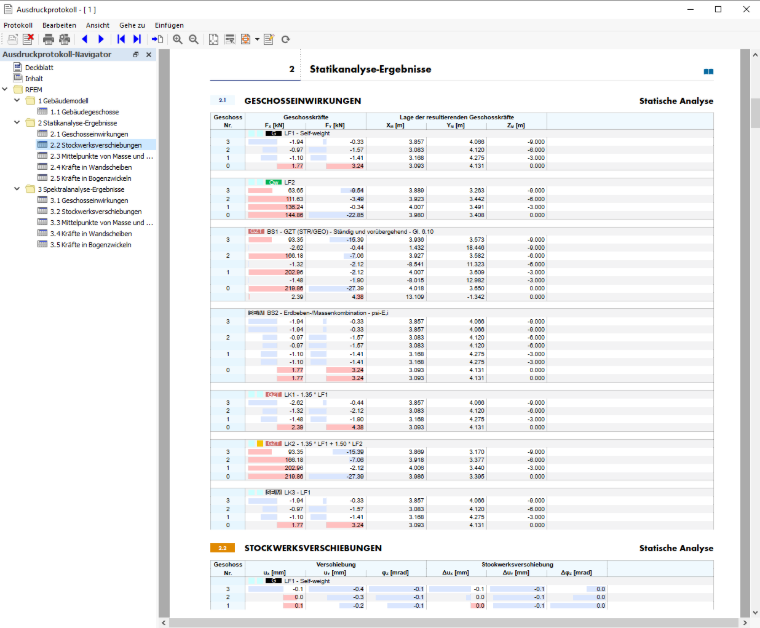
Task: Open the Bearbeiten menu
Action: [x=59, y=25]
